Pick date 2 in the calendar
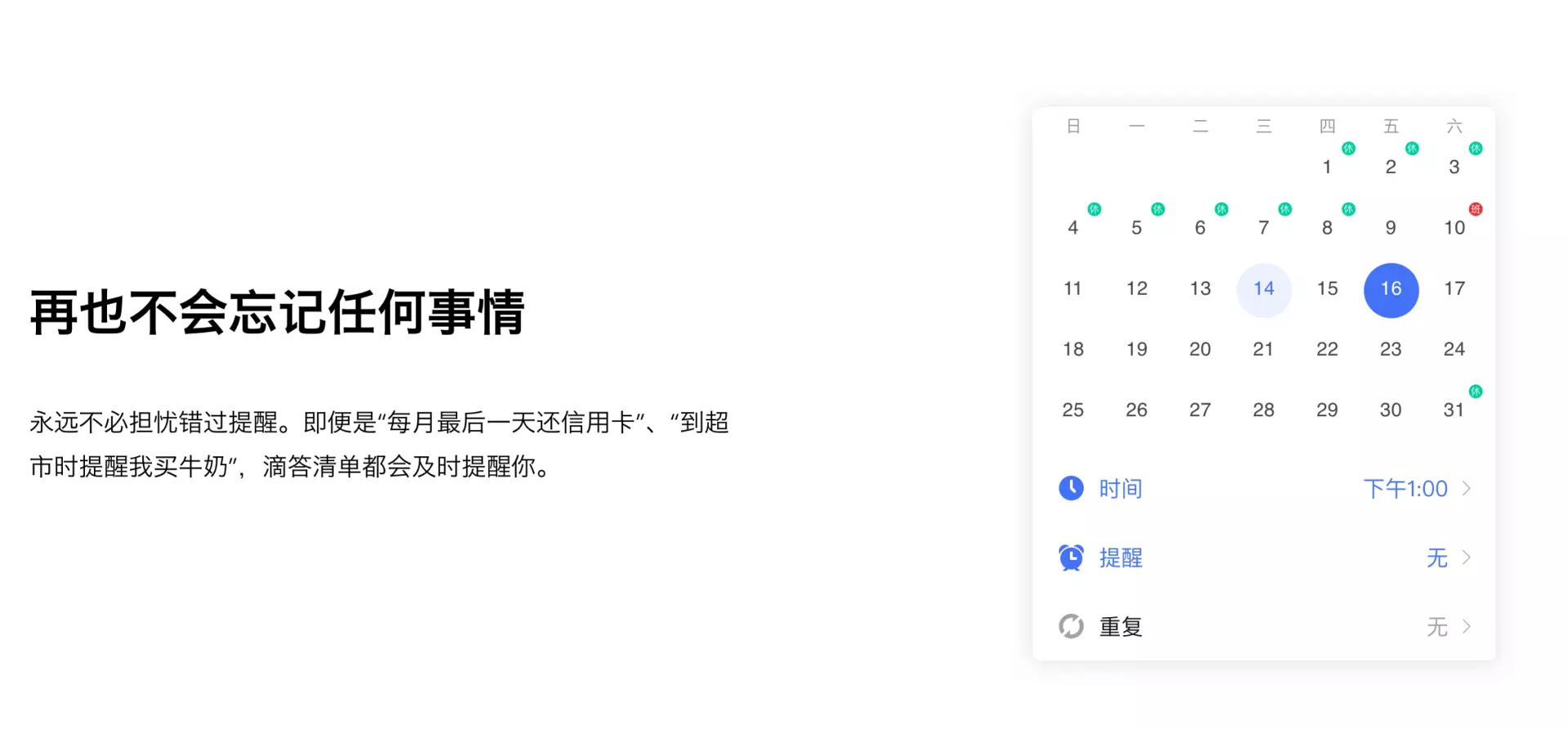This screenshot has width=1568, height=729. [x=1391, y=167]
